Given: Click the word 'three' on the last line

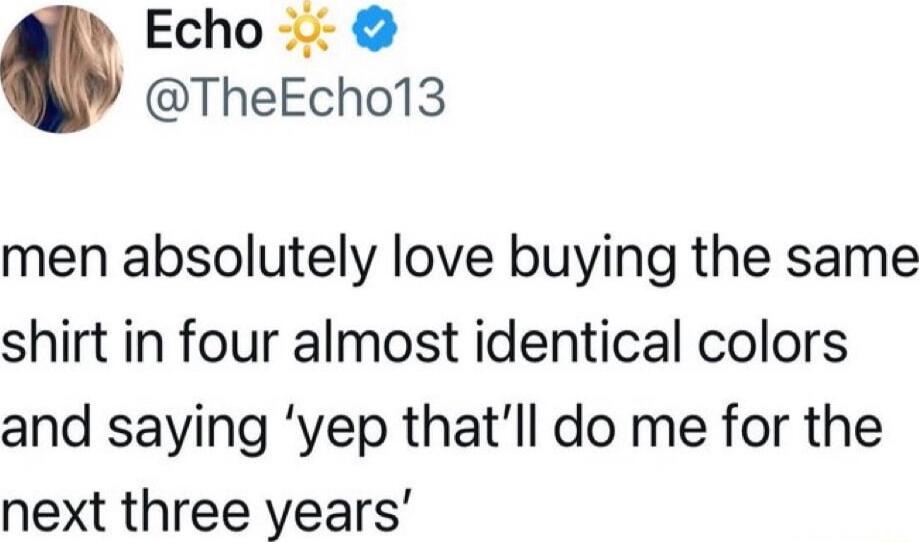Looking at the screenshot, I should click(x=190, y=509).
